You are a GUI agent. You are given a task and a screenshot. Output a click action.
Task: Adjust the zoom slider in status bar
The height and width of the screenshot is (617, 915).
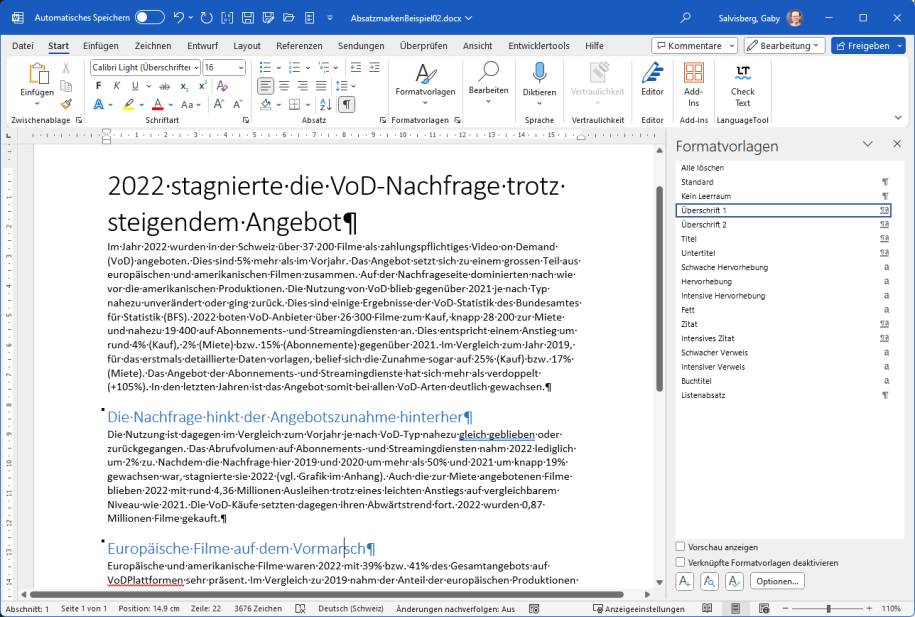point(828,608)
